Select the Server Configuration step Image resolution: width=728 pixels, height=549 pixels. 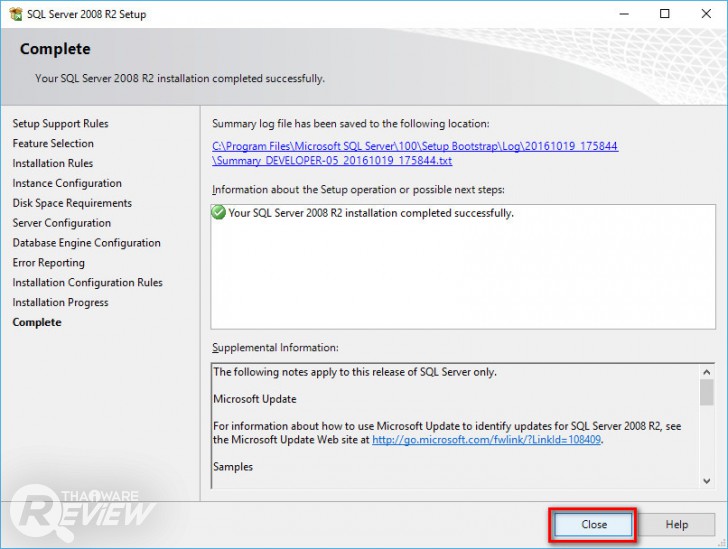[62, 223]
